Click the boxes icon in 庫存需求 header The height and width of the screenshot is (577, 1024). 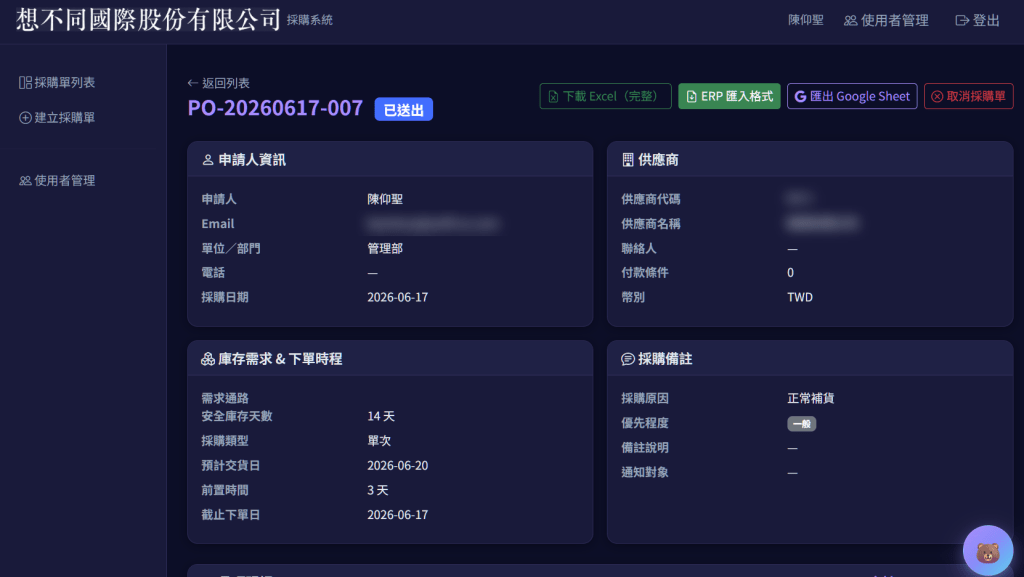(x=208, y=359)
